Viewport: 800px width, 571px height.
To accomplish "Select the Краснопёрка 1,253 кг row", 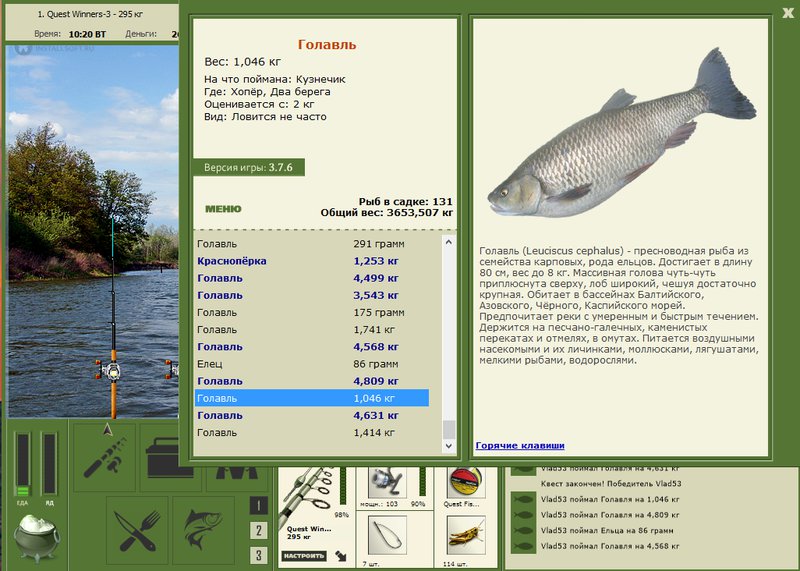I will (x=312, y=261).
